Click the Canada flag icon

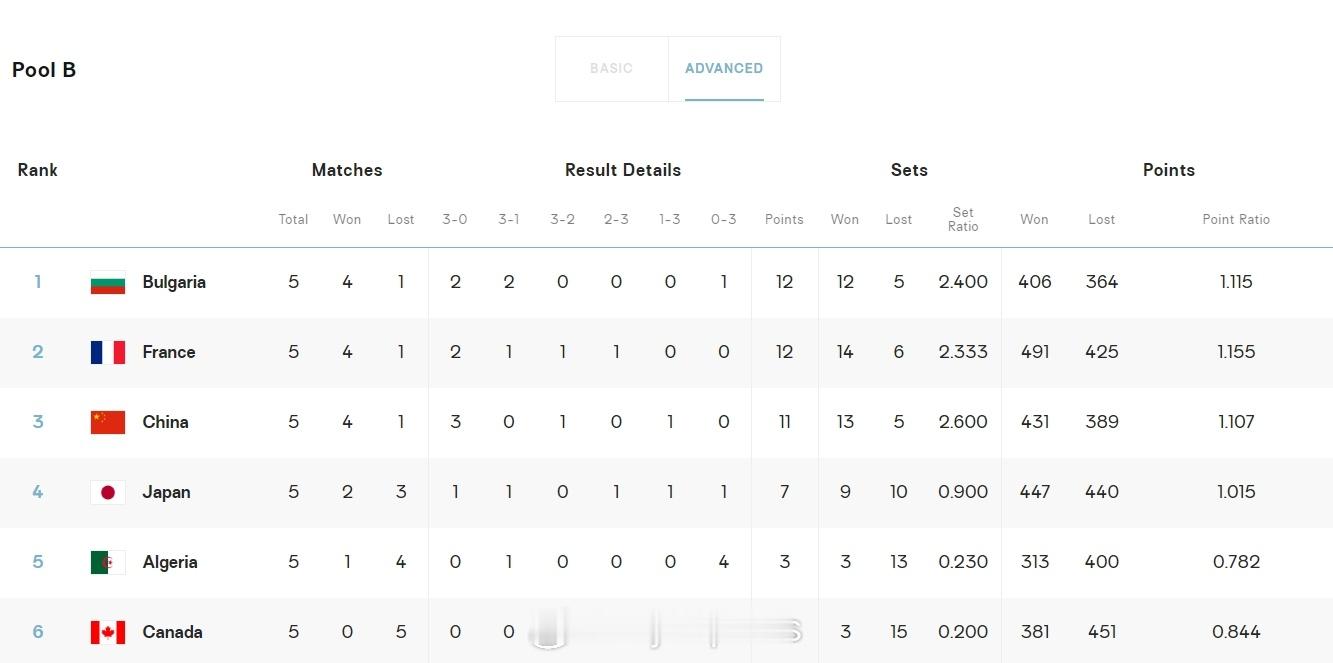click(x=108, y=632)
